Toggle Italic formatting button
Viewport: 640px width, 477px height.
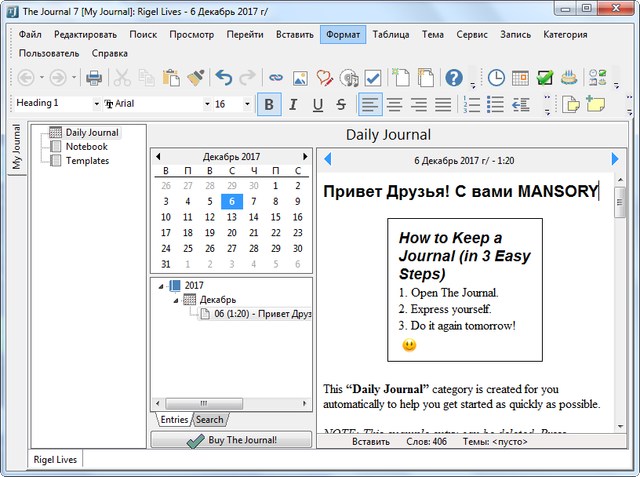pyautogui.click(x=293, y=104)
